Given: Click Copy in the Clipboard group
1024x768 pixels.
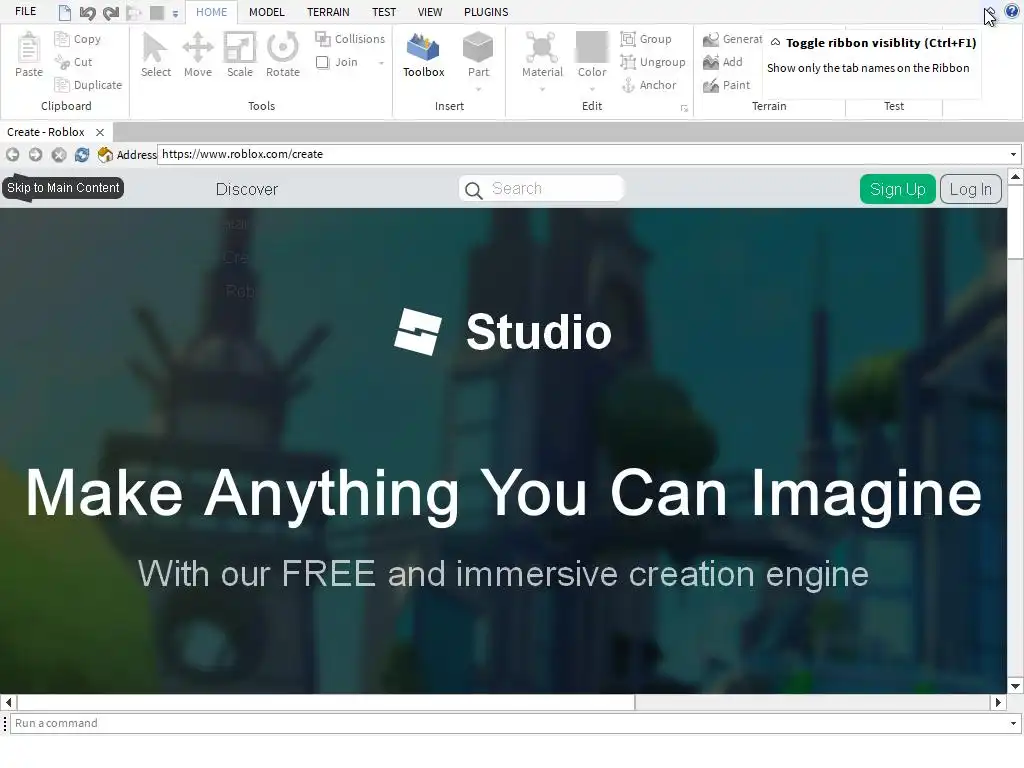Looking at the screenshot, I should (78, 39).
